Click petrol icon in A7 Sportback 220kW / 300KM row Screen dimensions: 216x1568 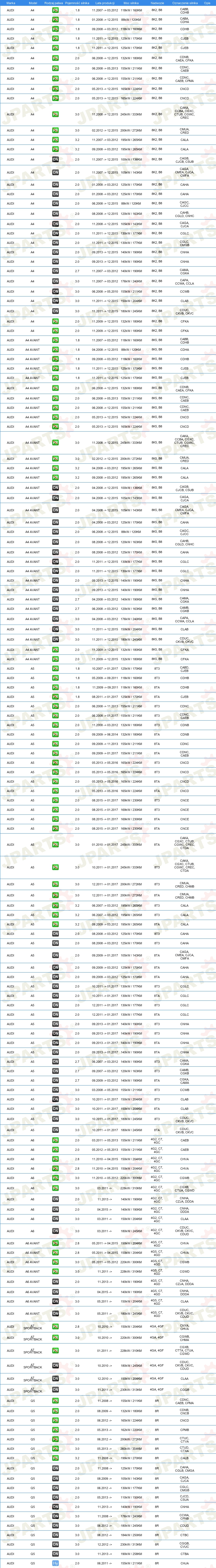(55, 1338)
